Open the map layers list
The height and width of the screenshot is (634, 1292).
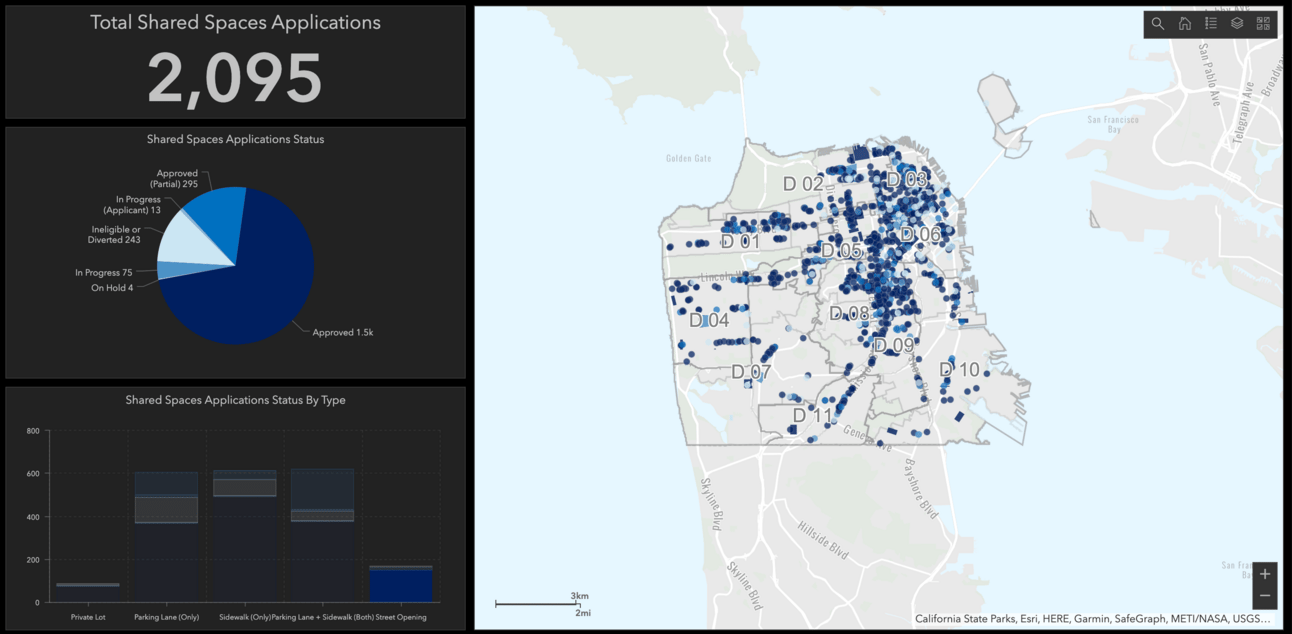[x=1237, y=24]
